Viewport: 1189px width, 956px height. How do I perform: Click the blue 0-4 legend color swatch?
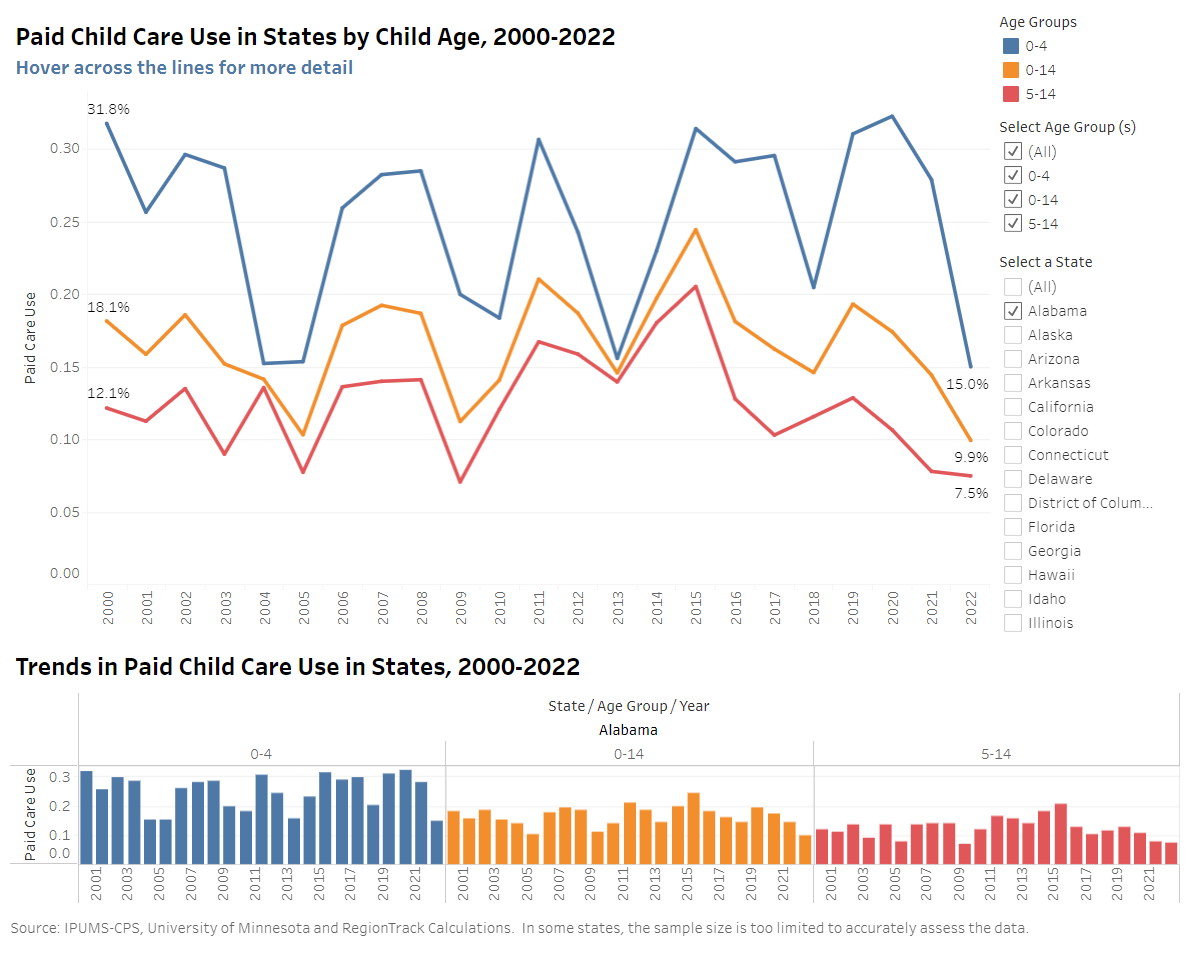coord(1011,46)
